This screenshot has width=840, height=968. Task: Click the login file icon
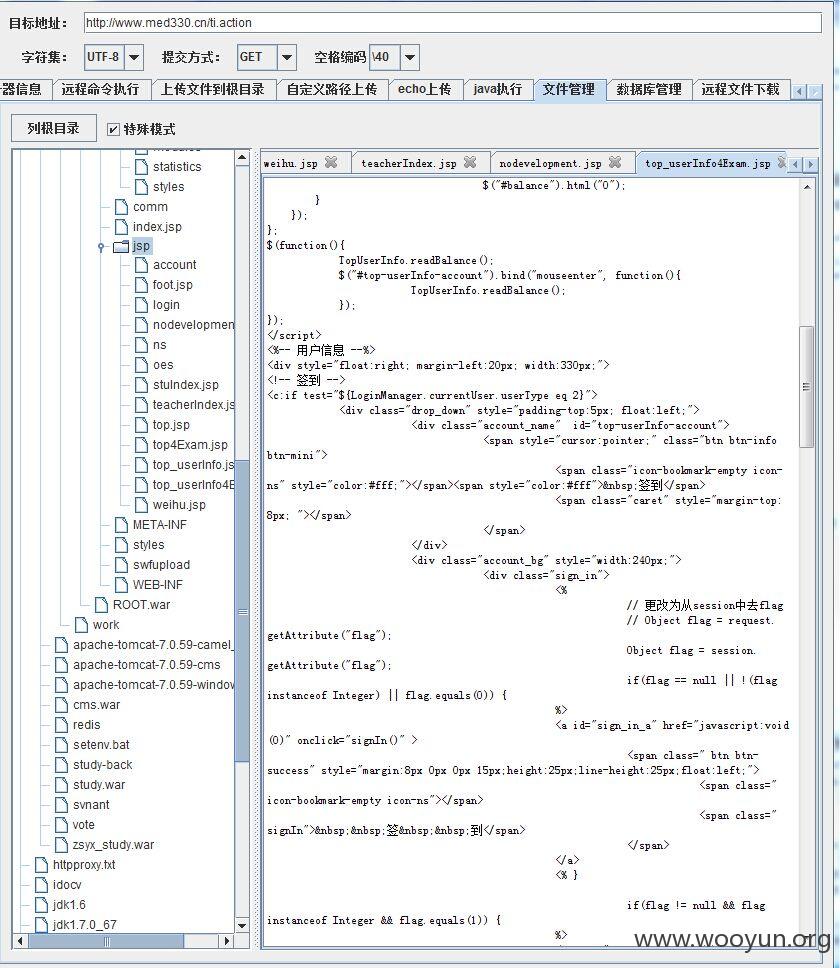[x=141, y=305]
